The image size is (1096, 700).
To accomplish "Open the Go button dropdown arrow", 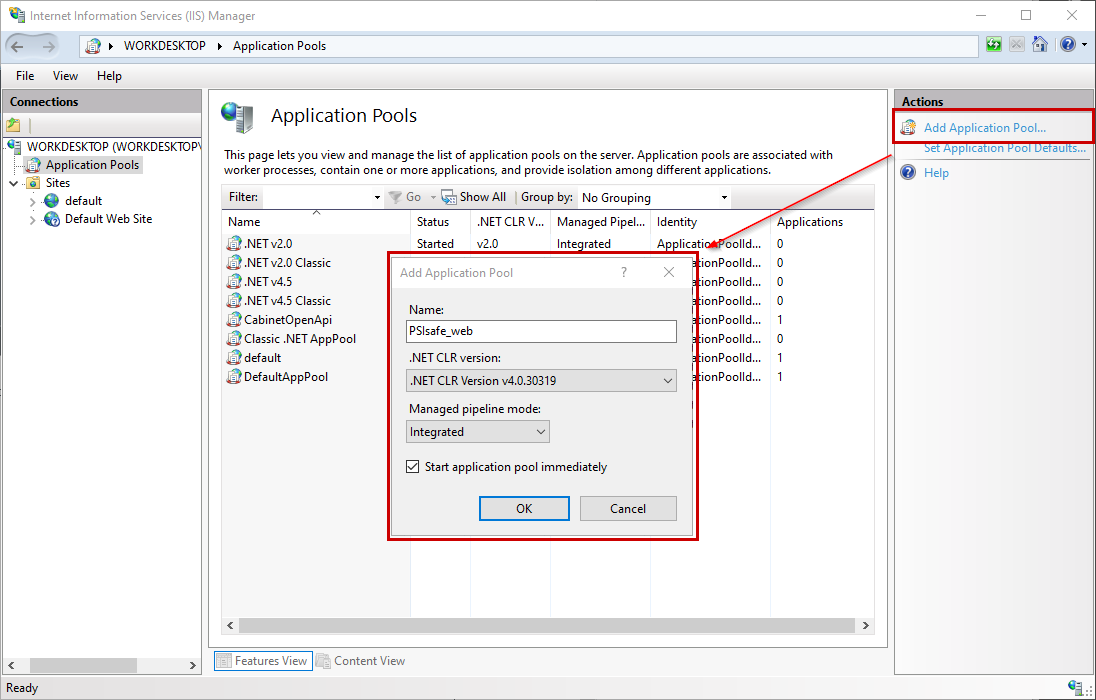I will click(433, 198).
